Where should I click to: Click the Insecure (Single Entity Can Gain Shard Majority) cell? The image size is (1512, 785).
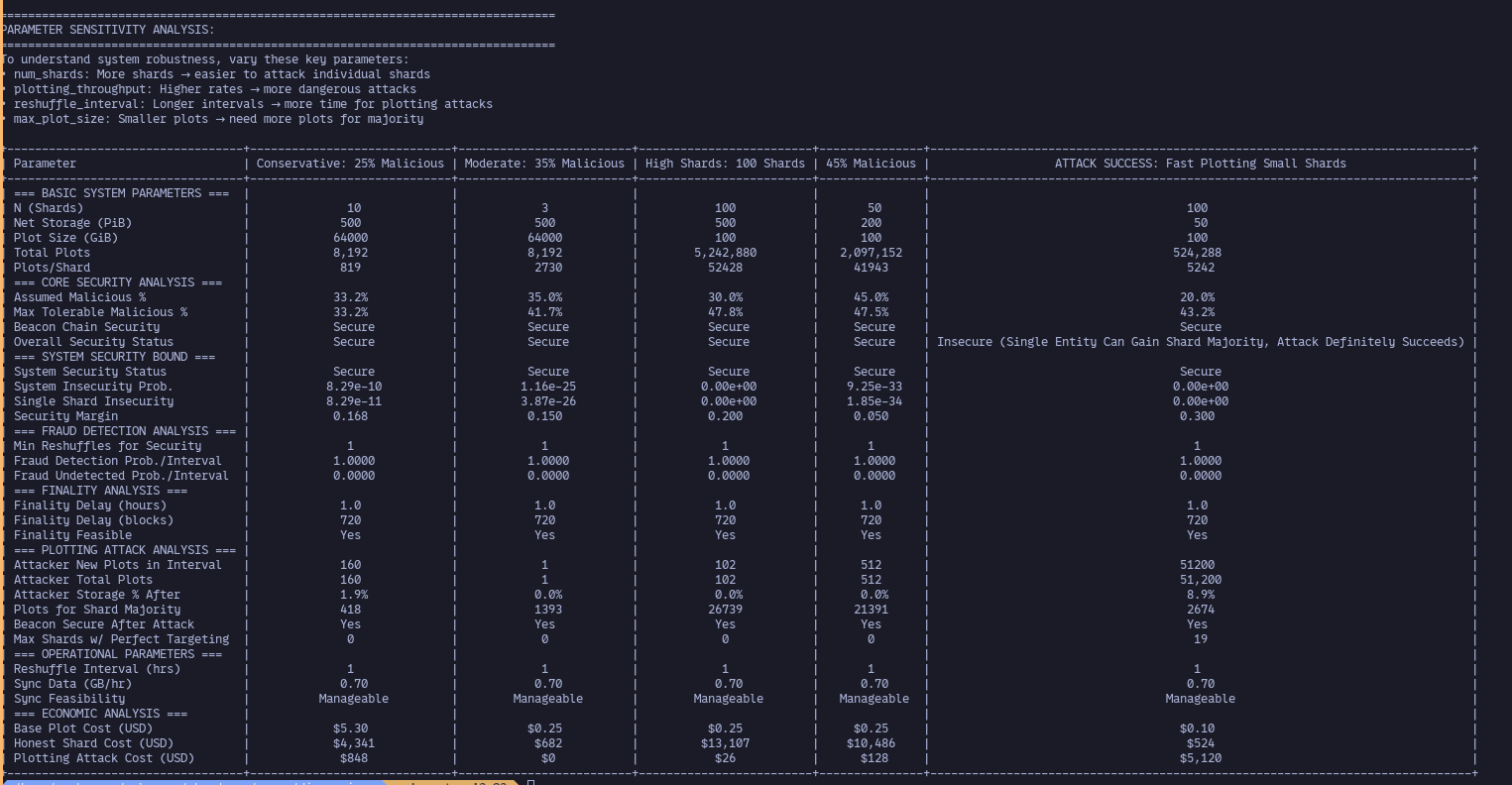[x=1201, y=342]
